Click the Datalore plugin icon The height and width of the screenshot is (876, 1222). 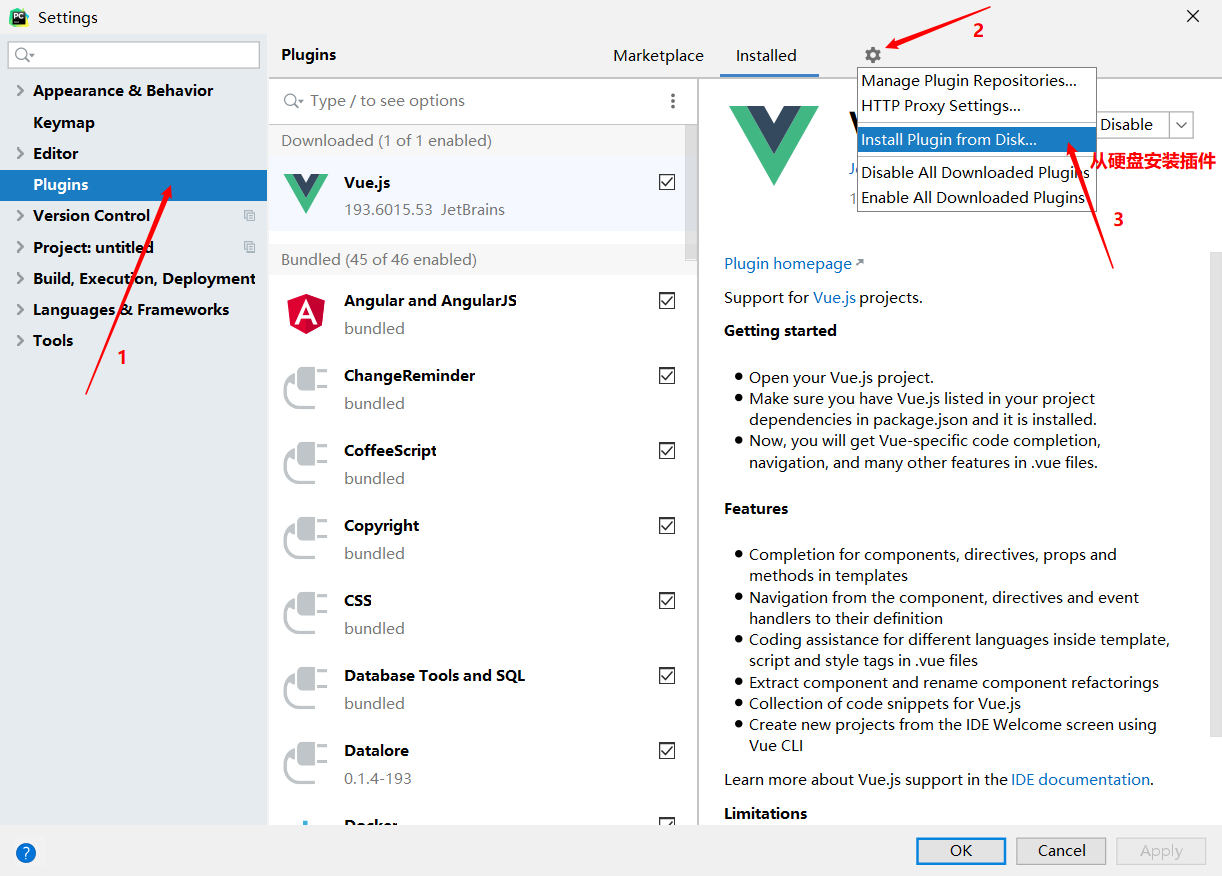306,763
